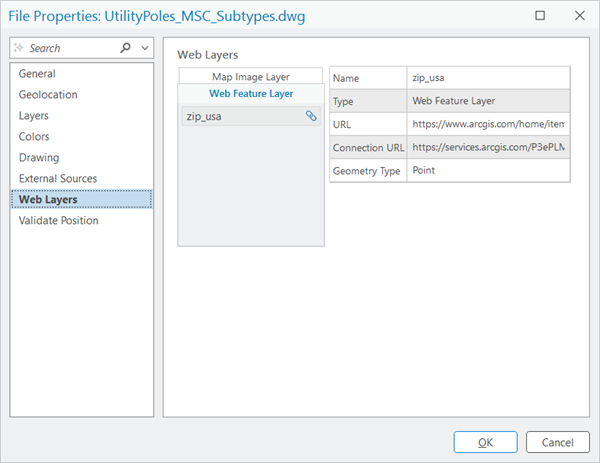Select the Drawing category
600x463 pixels.
(x=39, y=158)
